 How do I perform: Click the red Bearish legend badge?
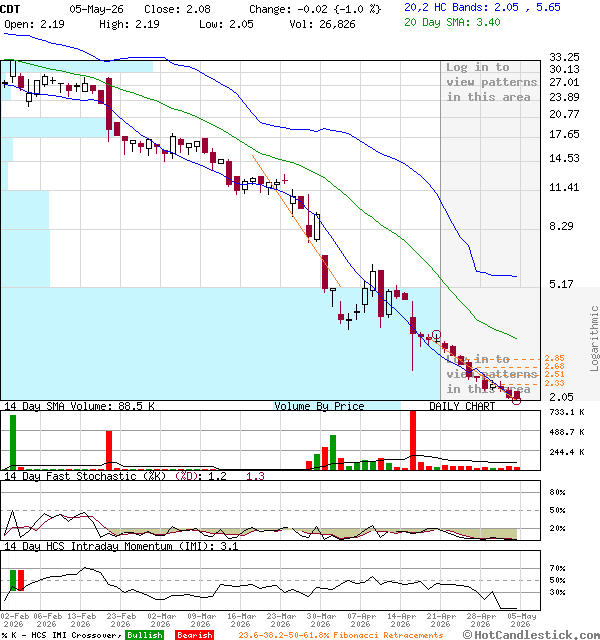click(194, 635)
